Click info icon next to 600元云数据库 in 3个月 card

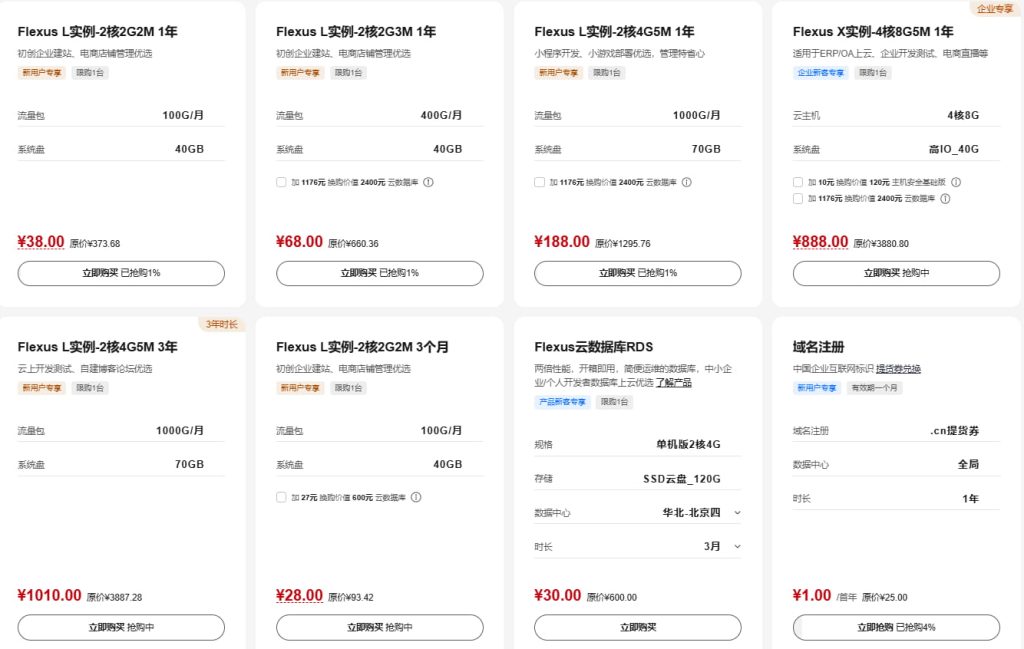[x=417, y=497]
